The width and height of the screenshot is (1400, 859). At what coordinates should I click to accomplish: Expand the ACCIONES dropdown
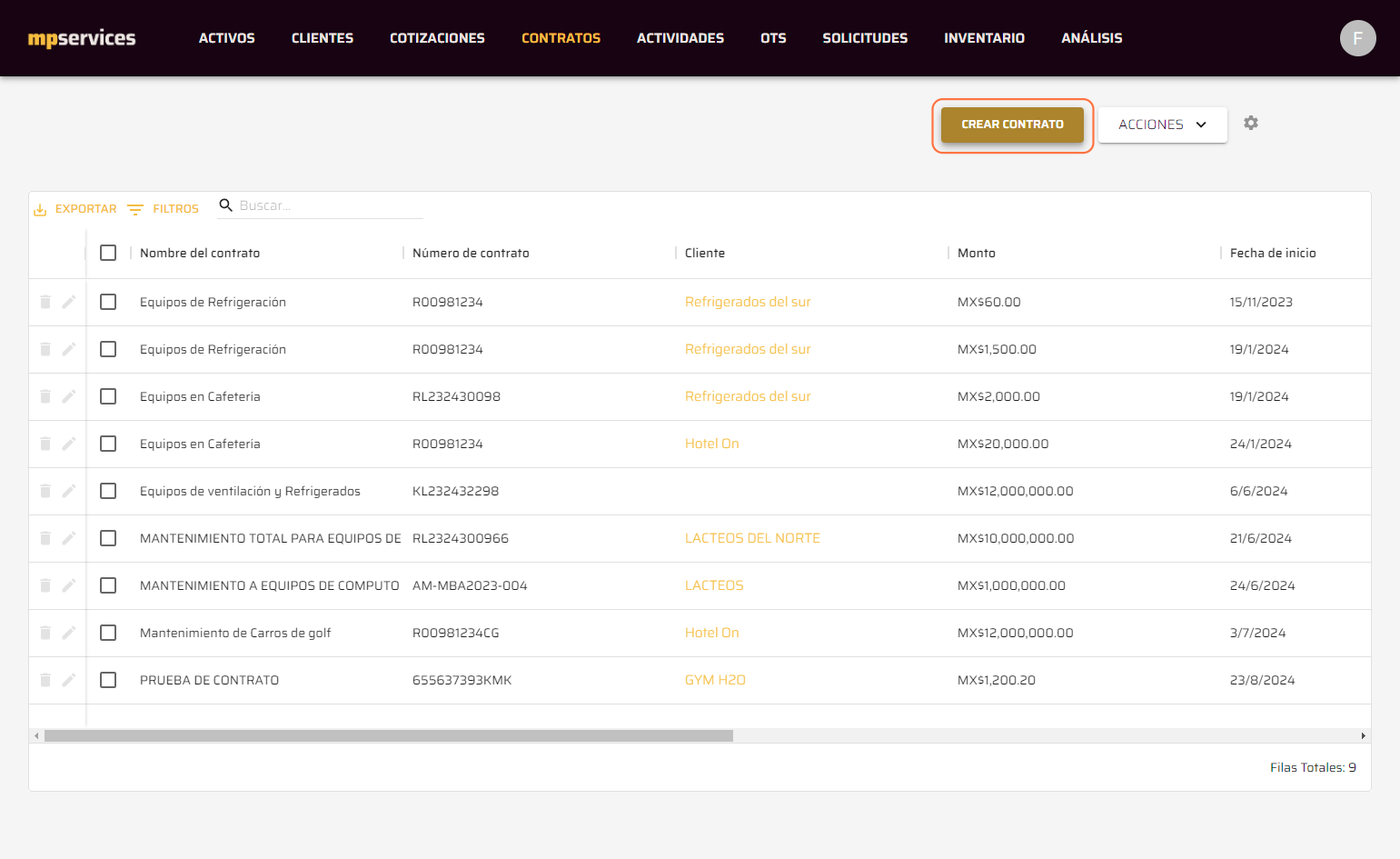coord(1162,125)
